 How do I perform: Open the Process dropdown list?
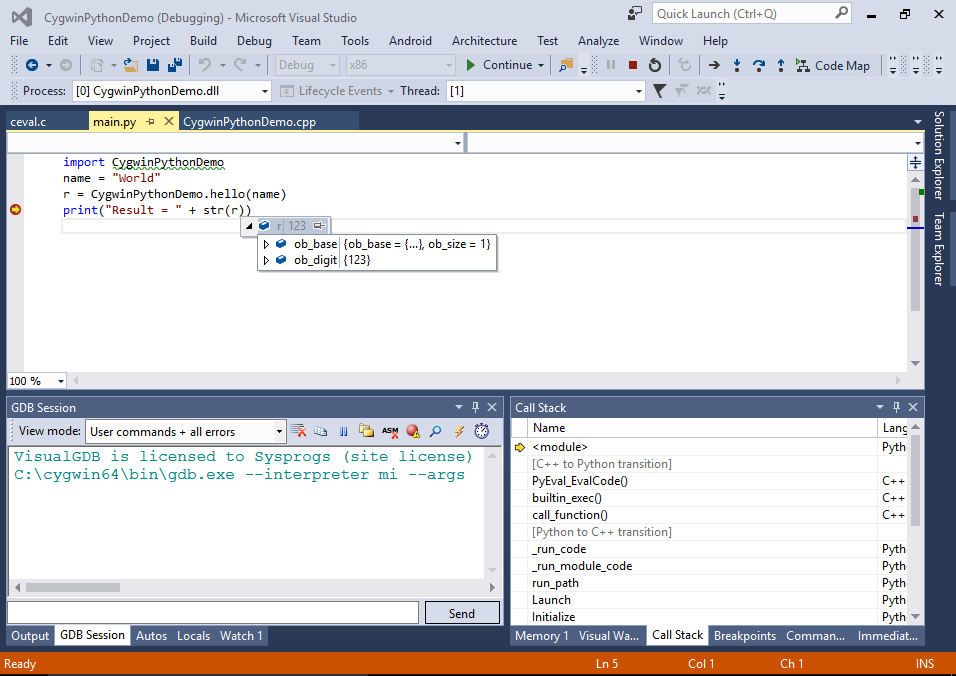click(x=264, y=91)
